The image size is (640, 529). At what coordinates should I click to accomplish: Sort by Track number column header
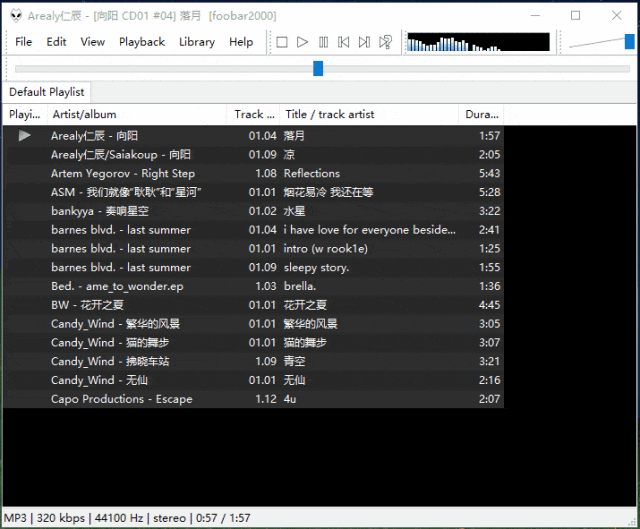tap(253, 114)
